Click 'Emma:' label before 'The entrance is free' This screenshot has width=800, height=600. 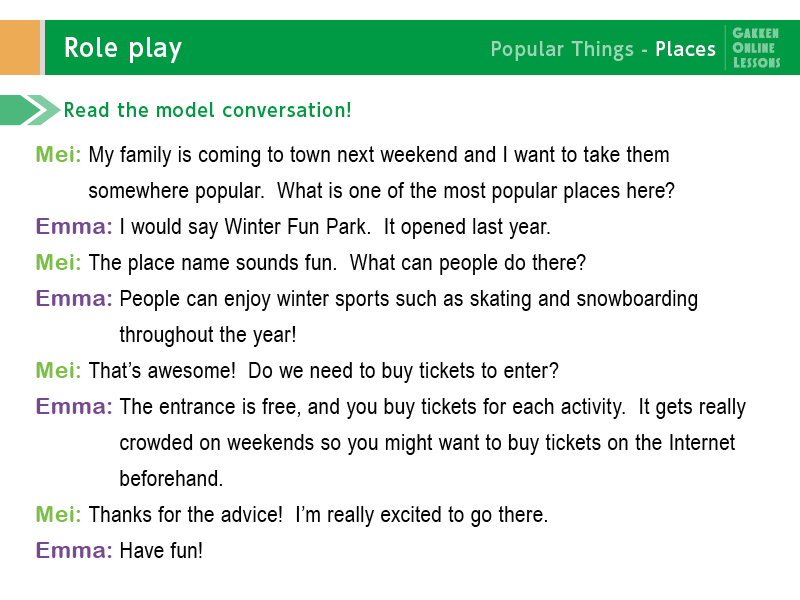tap(74, 407)
